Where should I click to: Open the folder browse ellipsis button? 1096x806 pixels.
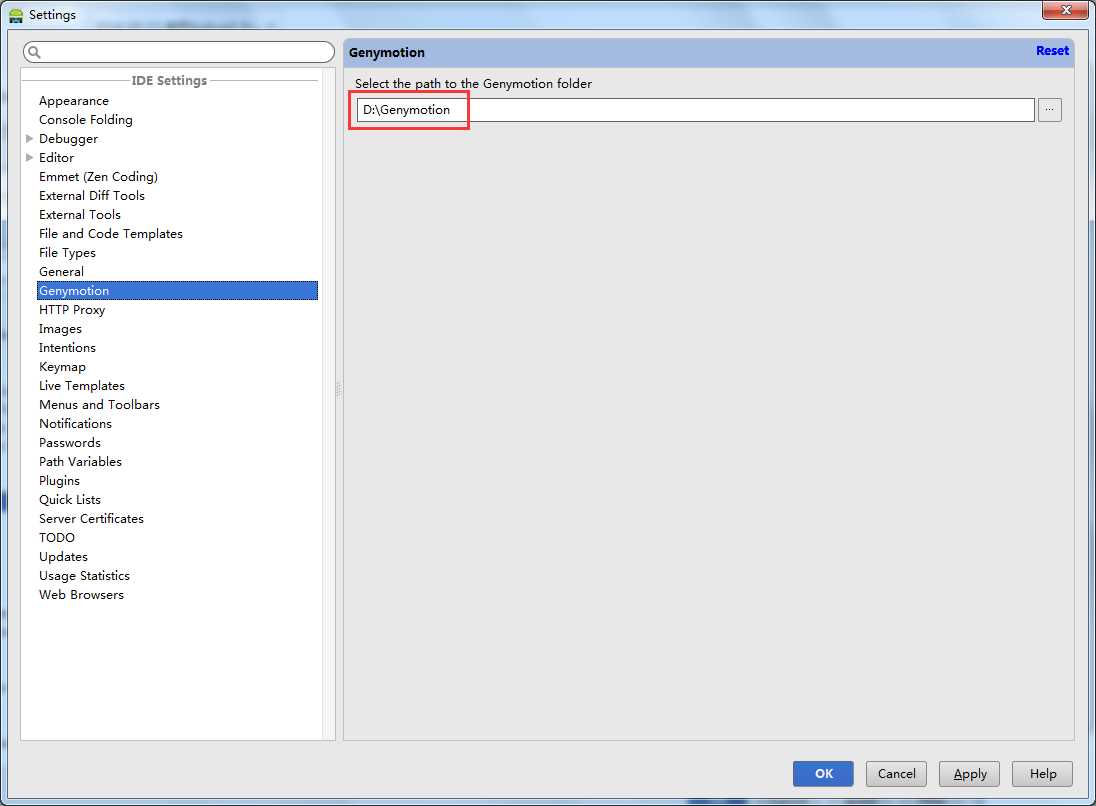coord(1049,110)
